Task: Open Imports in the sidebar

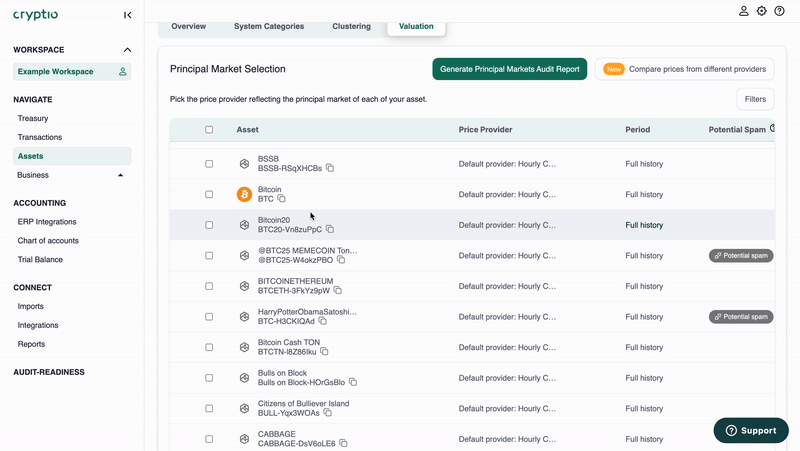Action: point(31,307)
